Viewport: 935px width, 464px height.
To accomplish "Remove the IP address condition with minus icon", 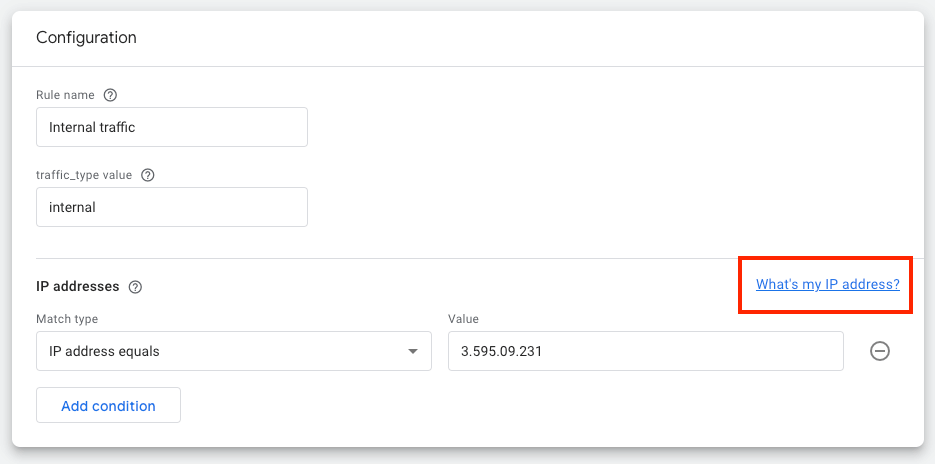I will [880, 351].
